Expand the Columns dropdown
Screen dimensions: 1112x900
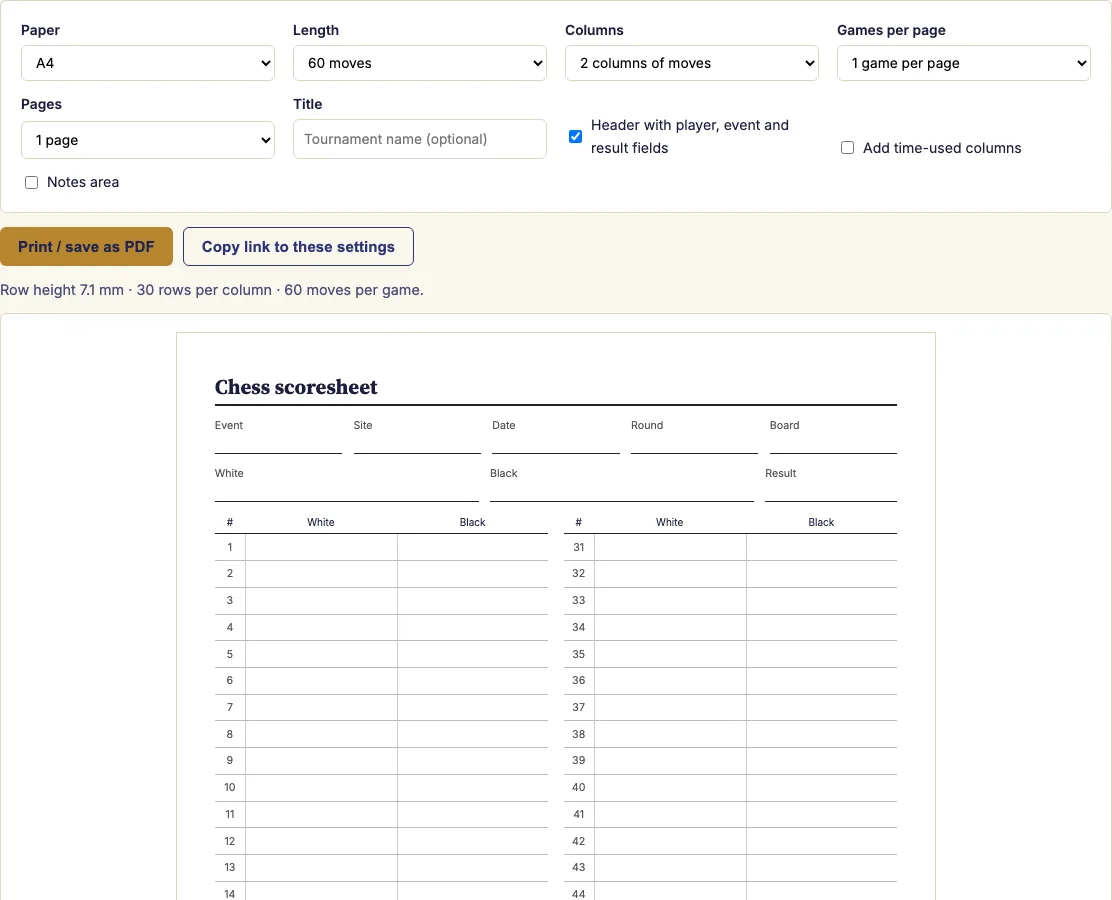click(691, 63)
